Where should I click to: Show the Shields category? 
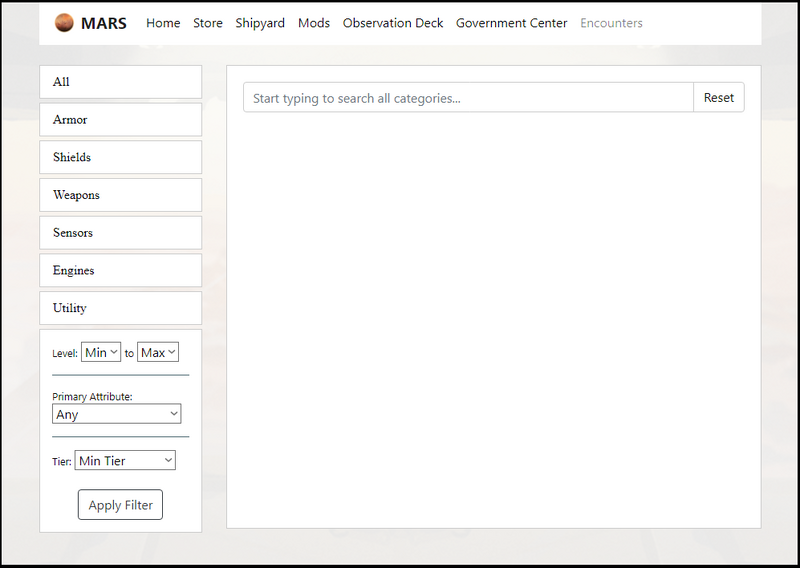[x=120, y=157]
